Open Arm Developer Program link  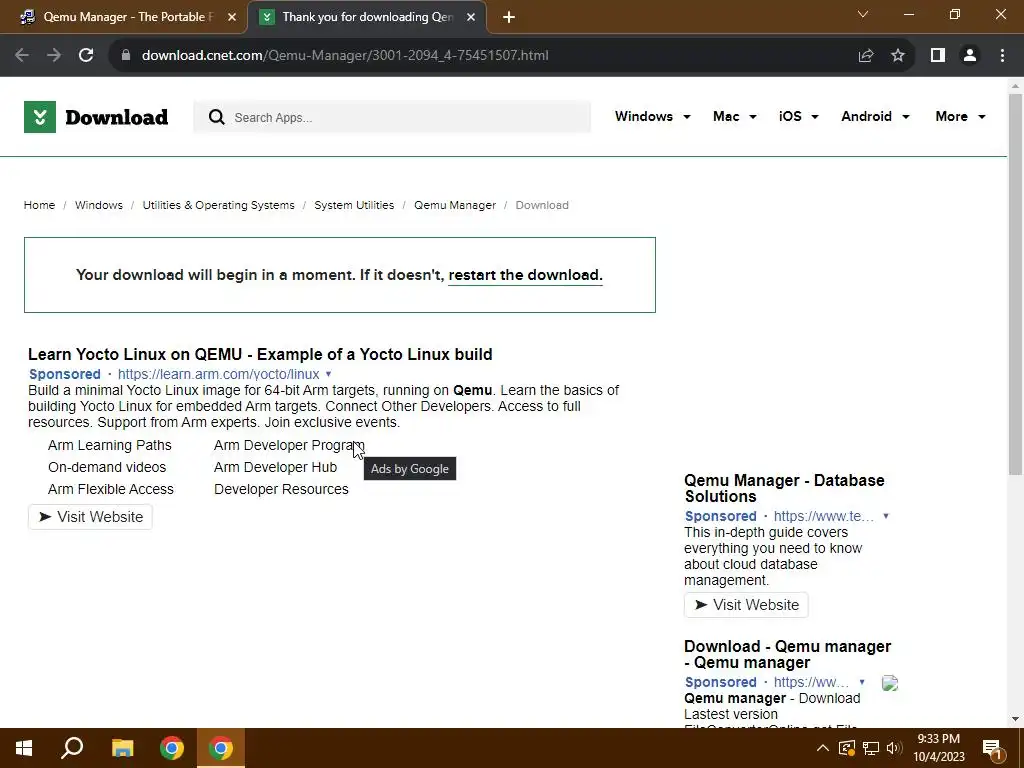coord(289,445)
